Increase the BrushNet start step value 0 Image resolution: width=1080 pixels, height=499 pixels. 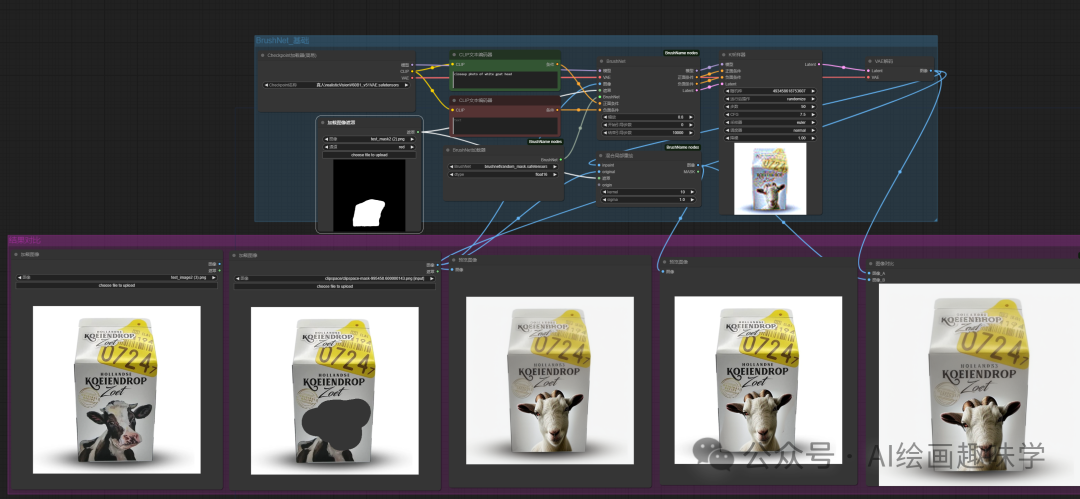coord(692,124)
